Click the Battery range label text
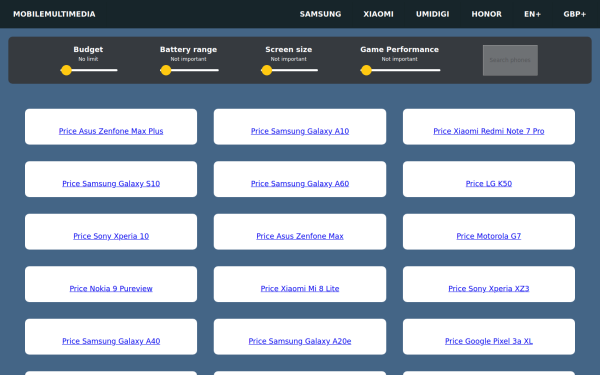600x375 pixels. 188,49
